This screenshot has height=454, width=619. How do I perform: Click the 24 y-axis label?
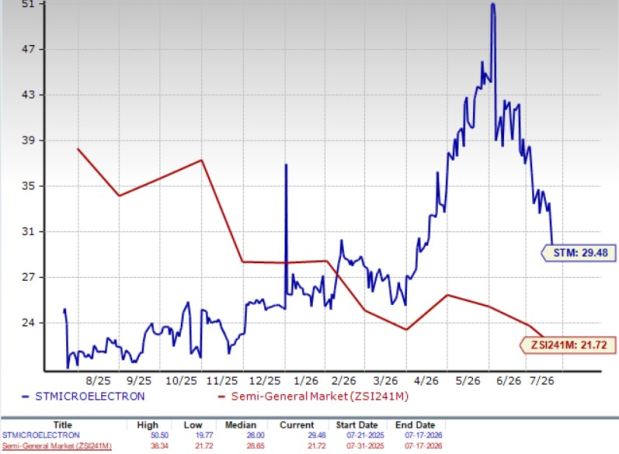(28, 323)
